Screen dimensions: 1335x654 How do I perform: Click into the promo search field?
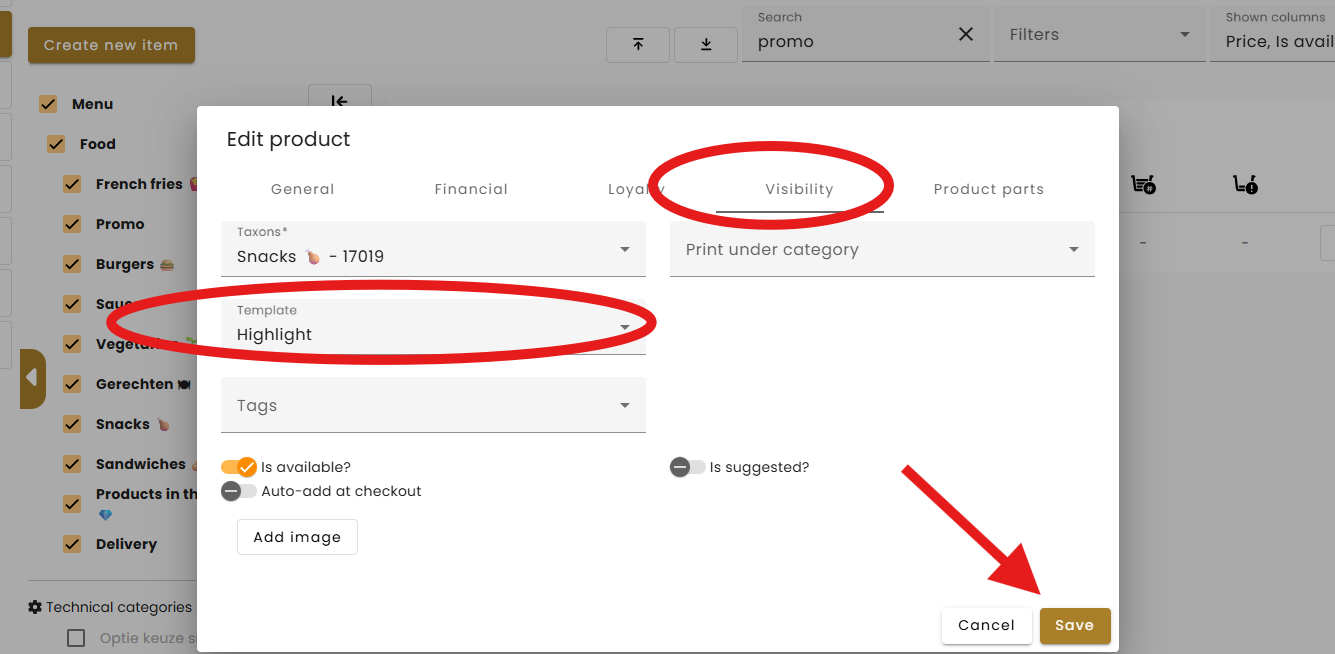pos(850,42)
